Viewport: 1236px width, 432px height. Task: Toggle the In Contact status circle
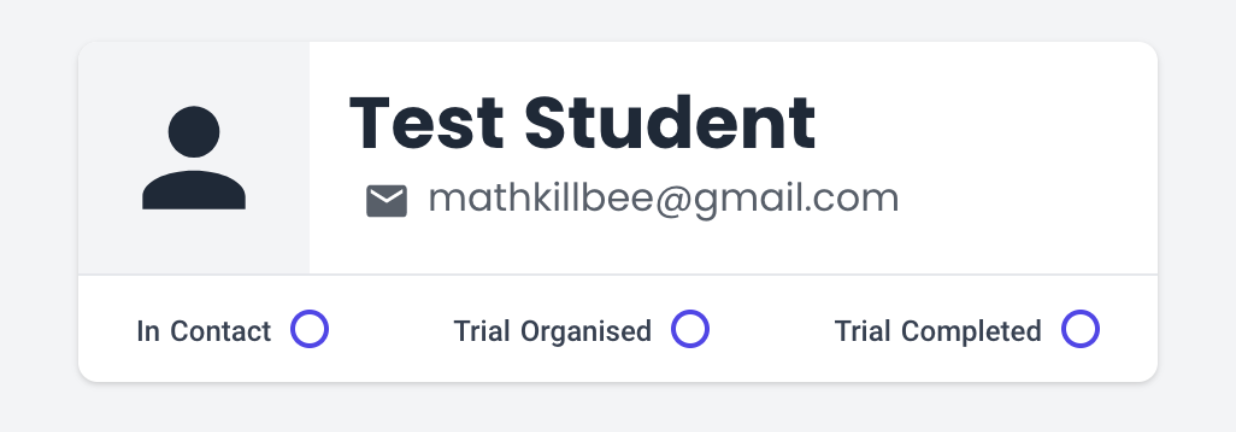tap(310, 329)
